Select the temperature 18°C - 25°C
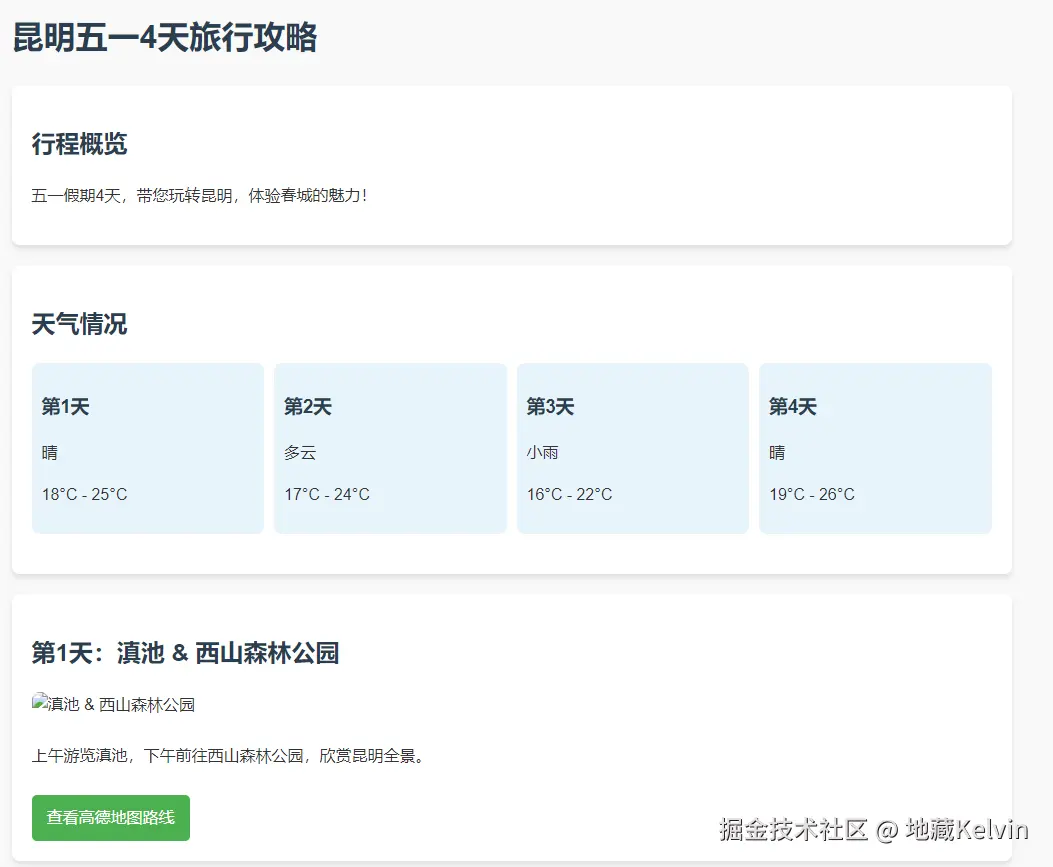 pyautogui.click(x=85, y=494)
